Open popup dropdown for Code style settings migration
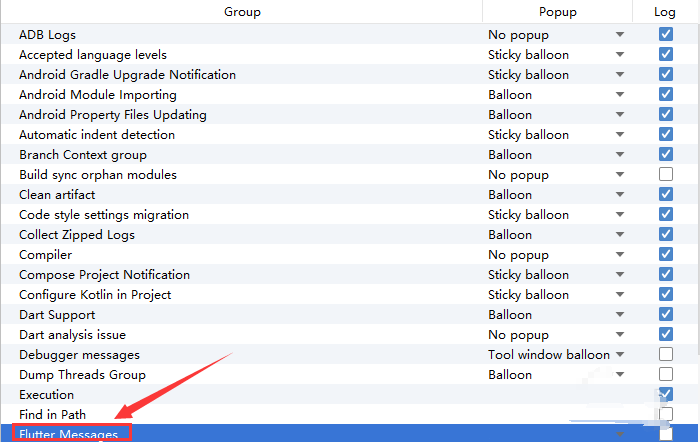This screenshot has width=700, height=442. [620, 214]
